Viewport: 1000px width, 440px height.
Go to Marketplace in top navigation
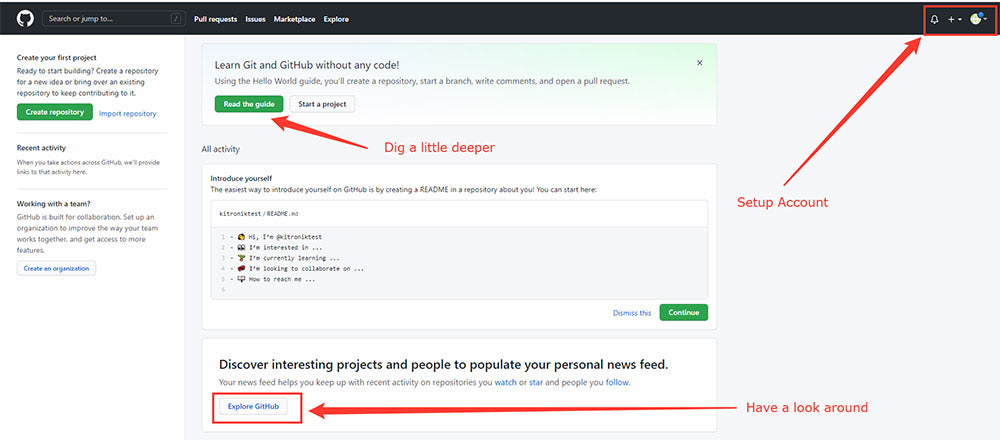(x=295, y=19)
